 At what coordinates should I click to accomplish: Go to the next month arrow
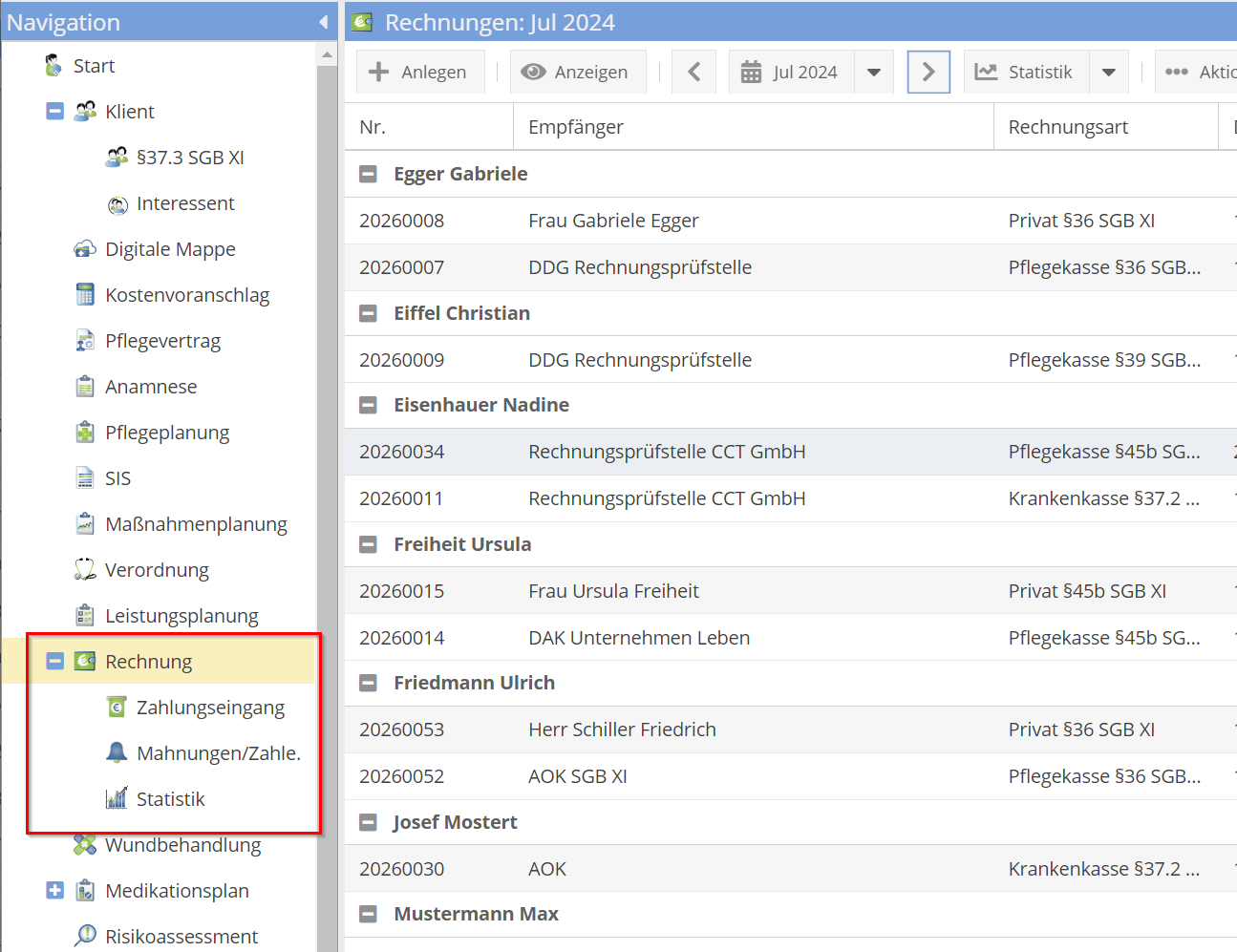point(928,73)
